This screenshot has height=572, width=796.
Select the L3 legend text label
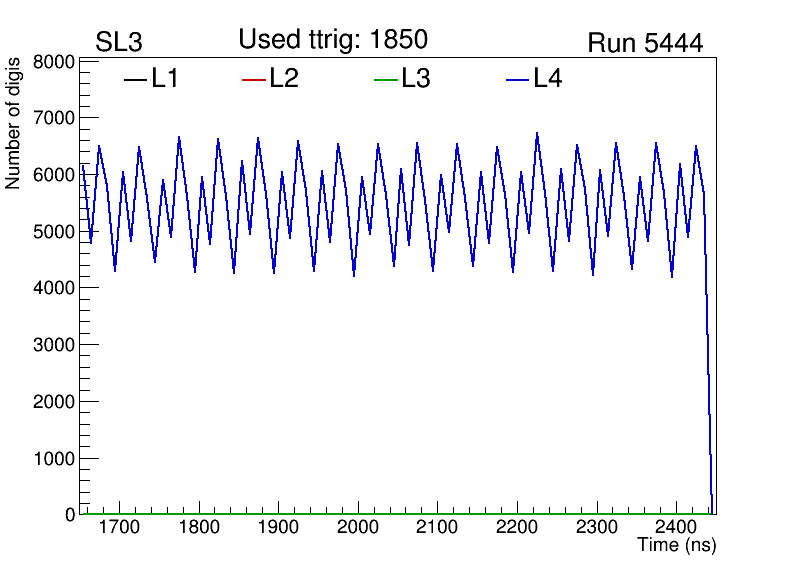tap(416, 79)
